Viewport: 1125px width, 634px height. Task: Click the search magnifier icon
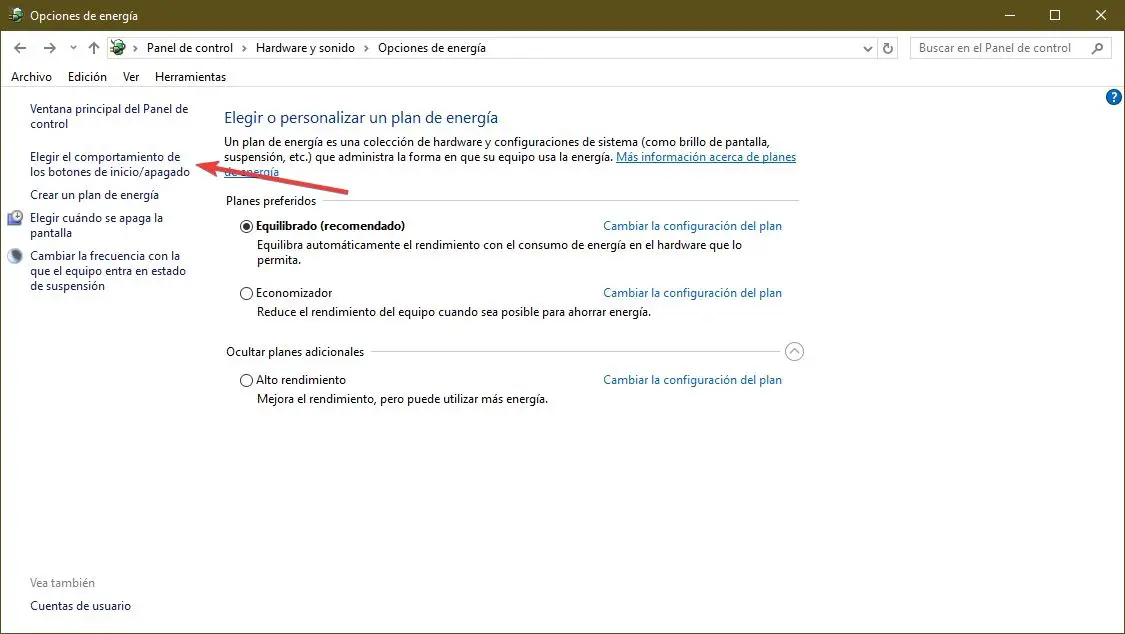[1097, 48]
